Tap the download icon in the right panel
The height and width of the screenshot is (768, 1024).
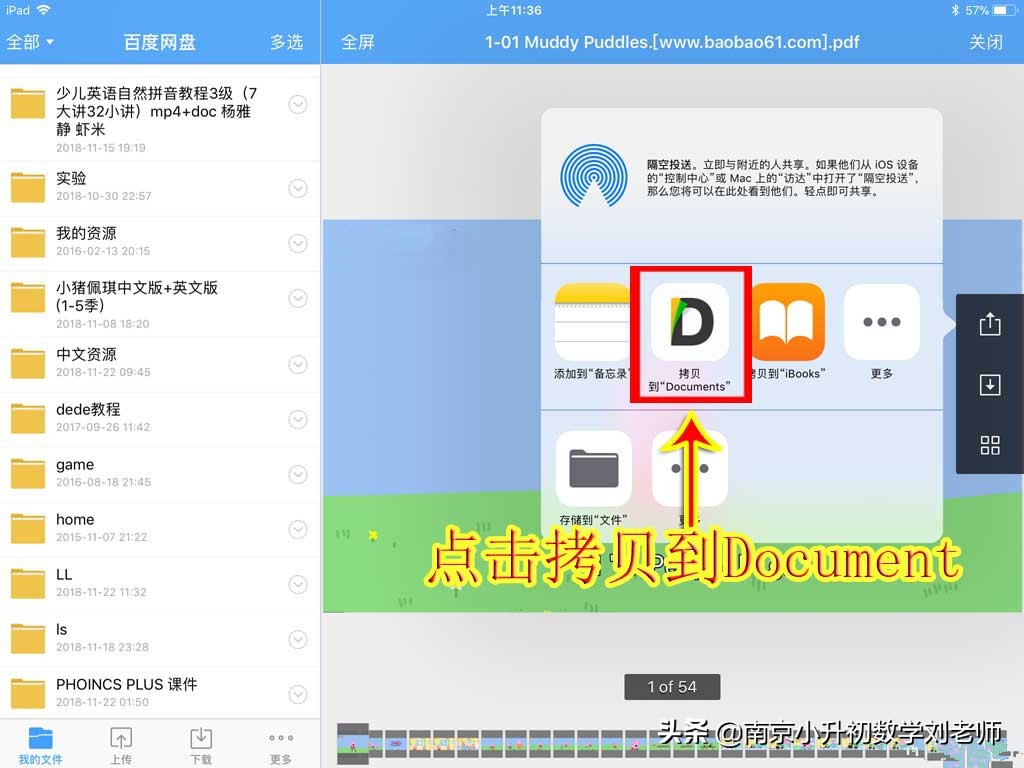pyautogui.click(x=990, y=384)
